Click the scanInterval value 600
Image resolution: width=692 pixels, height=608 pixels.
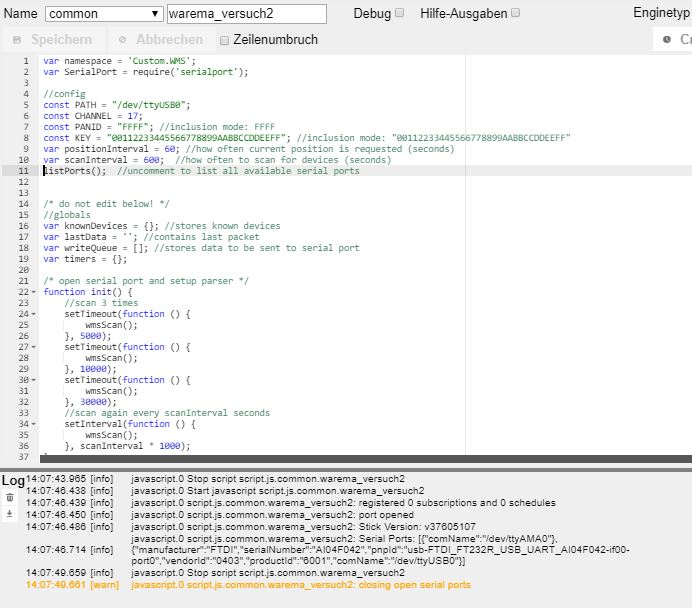(151, 160)
